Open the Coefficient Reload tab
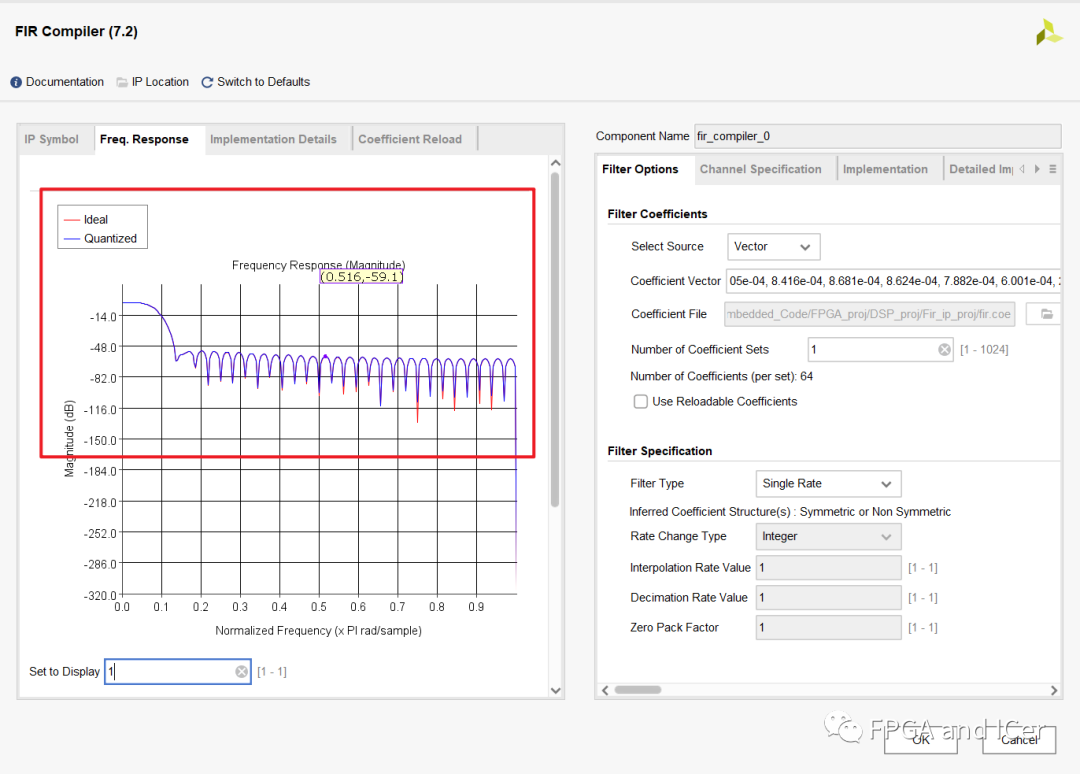This screenshot has width=1080, height=774. pyautogui.click(x=410, y=139)
